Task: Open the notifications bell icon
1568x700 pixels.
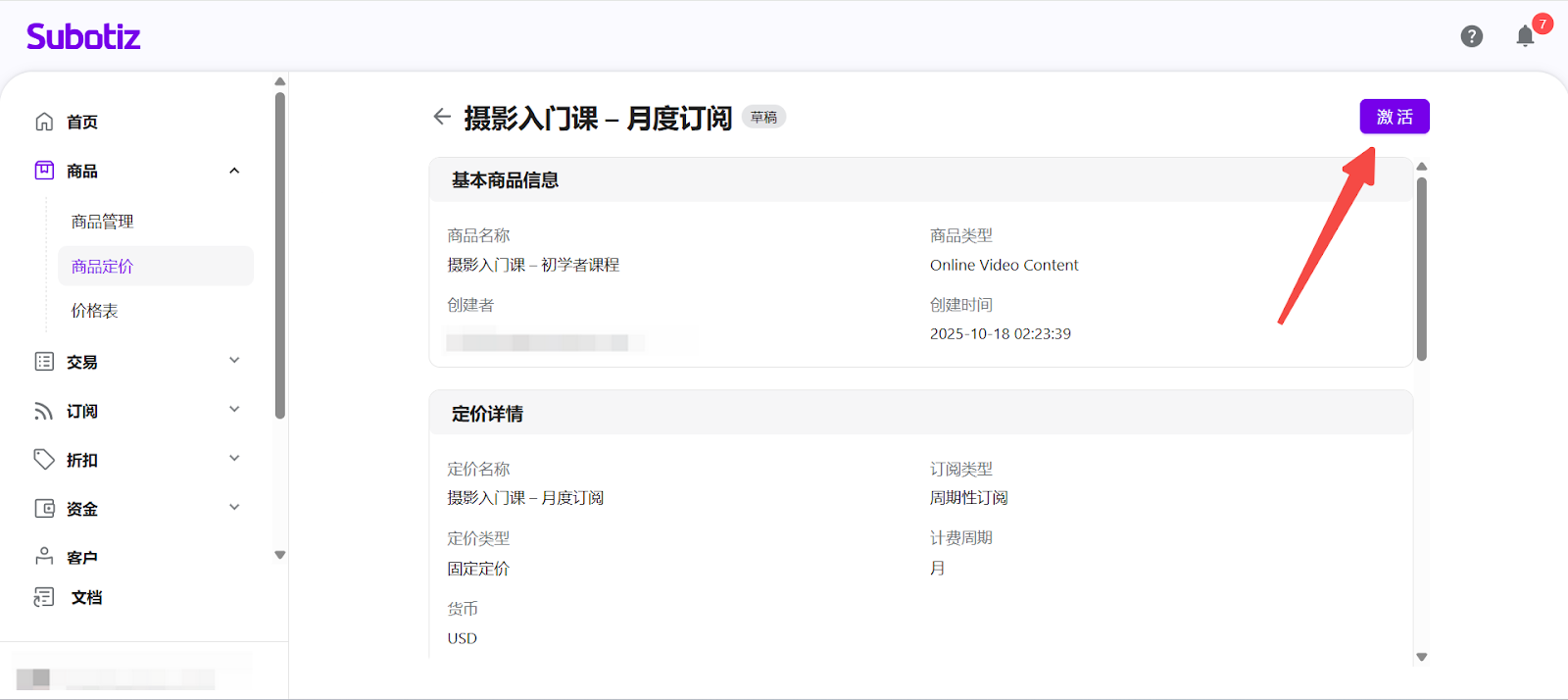Action: (x=1525, y=37)
